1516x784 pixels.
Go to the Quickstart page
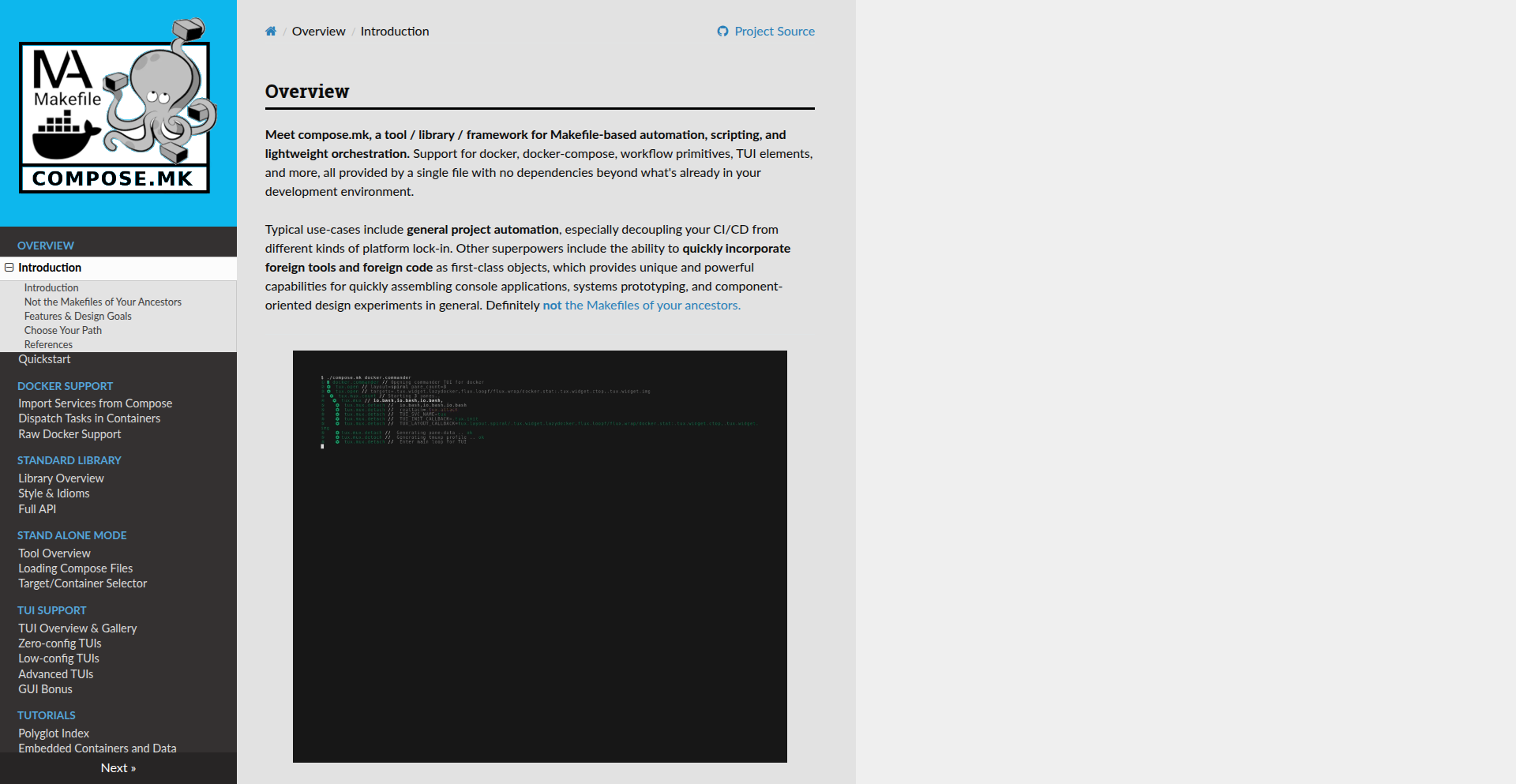pyautogui.click(x=44, y=359)
